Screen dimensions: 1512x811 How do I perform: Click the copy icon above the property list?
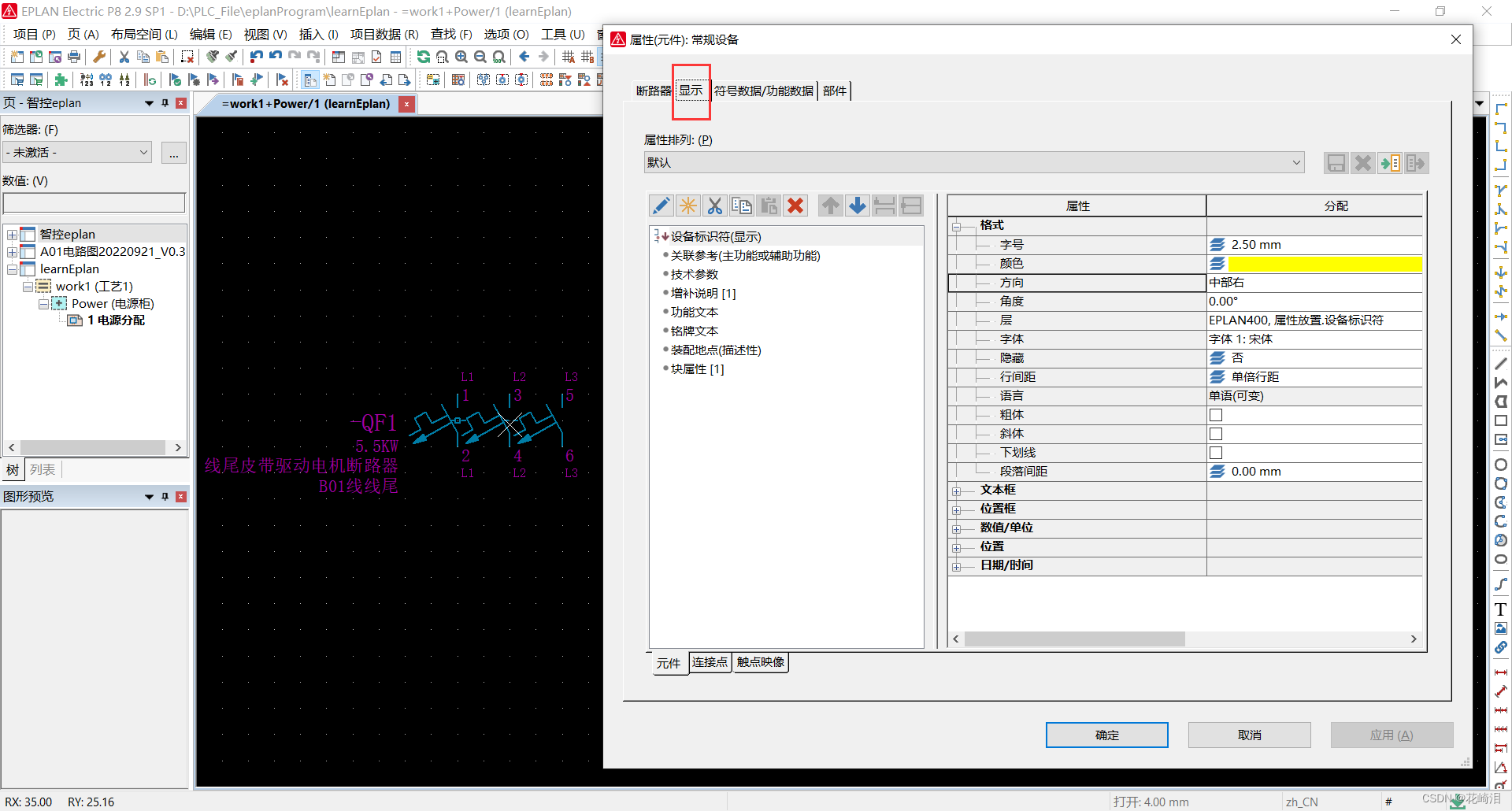[x=742, y=206]
